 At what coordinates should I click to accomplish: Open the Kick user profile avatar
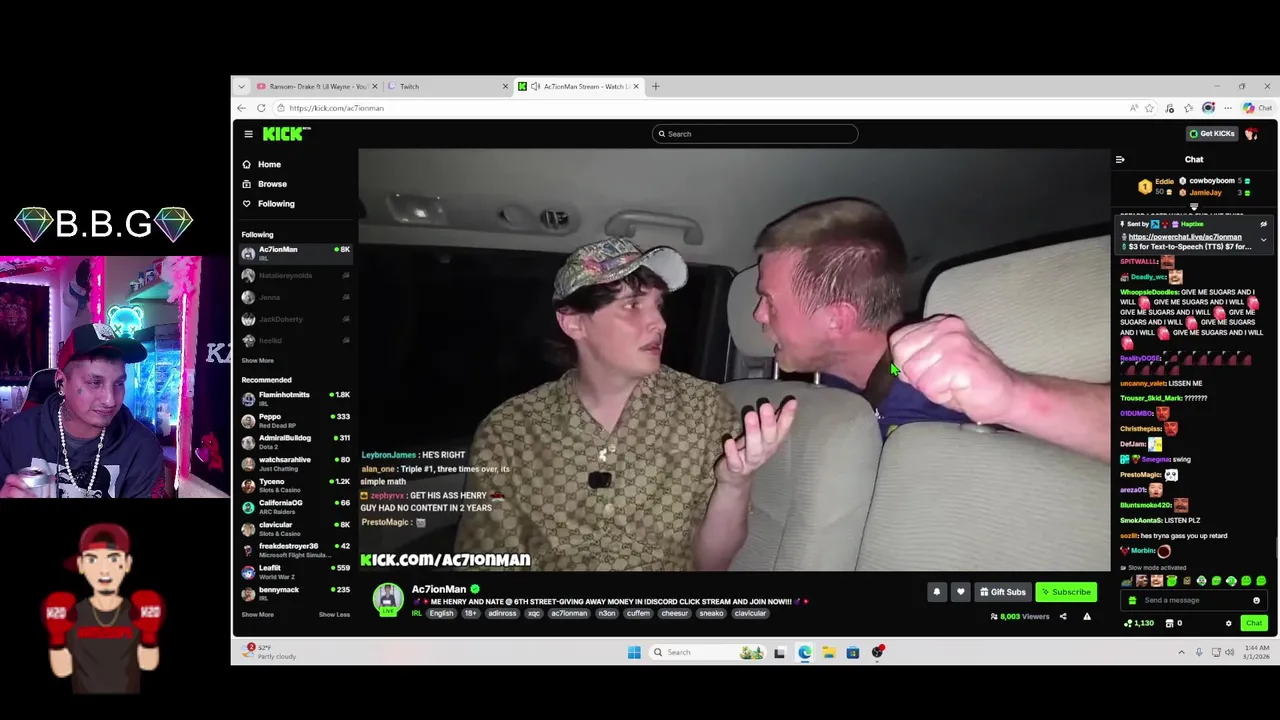click(1251, 134)
